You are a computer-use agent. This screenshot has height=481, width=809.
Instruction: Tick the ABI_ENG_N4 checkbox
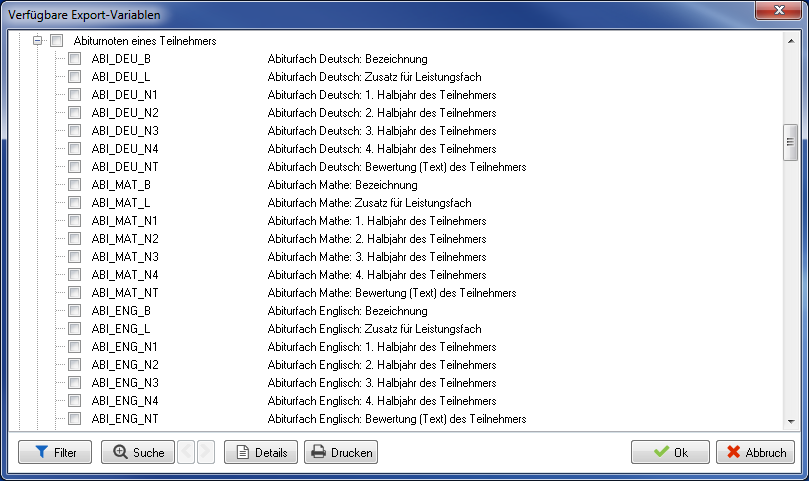[x=74, y=400]
